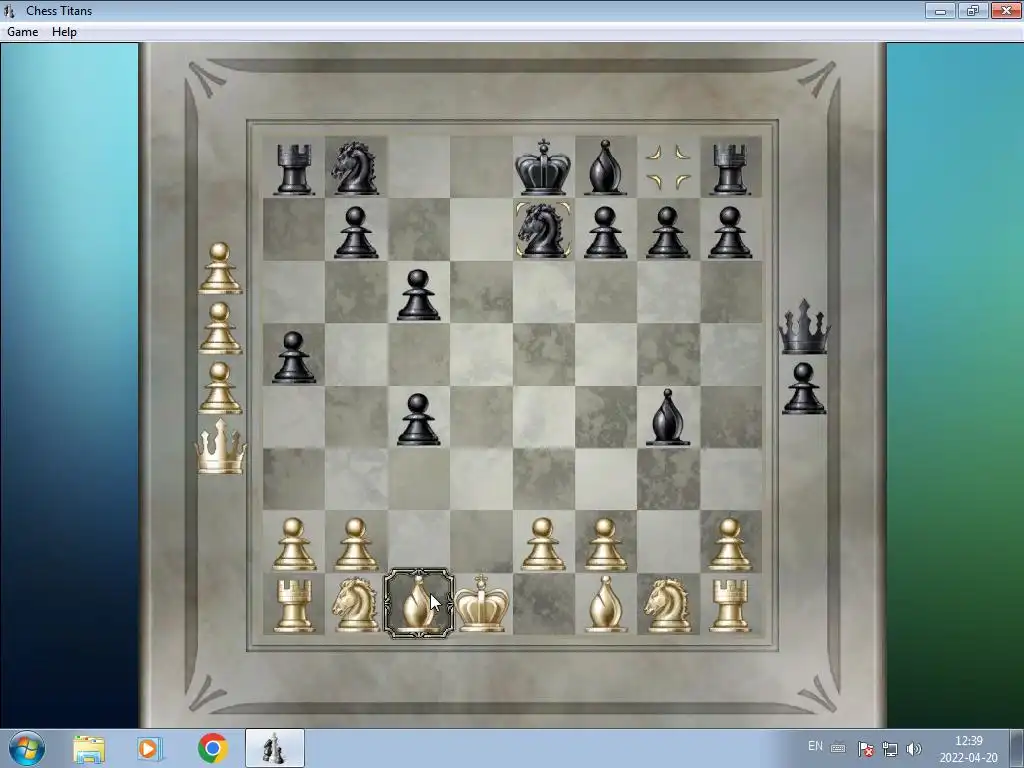Select the black pawn on g7
1024x768 pixels.
pos(667,232)
